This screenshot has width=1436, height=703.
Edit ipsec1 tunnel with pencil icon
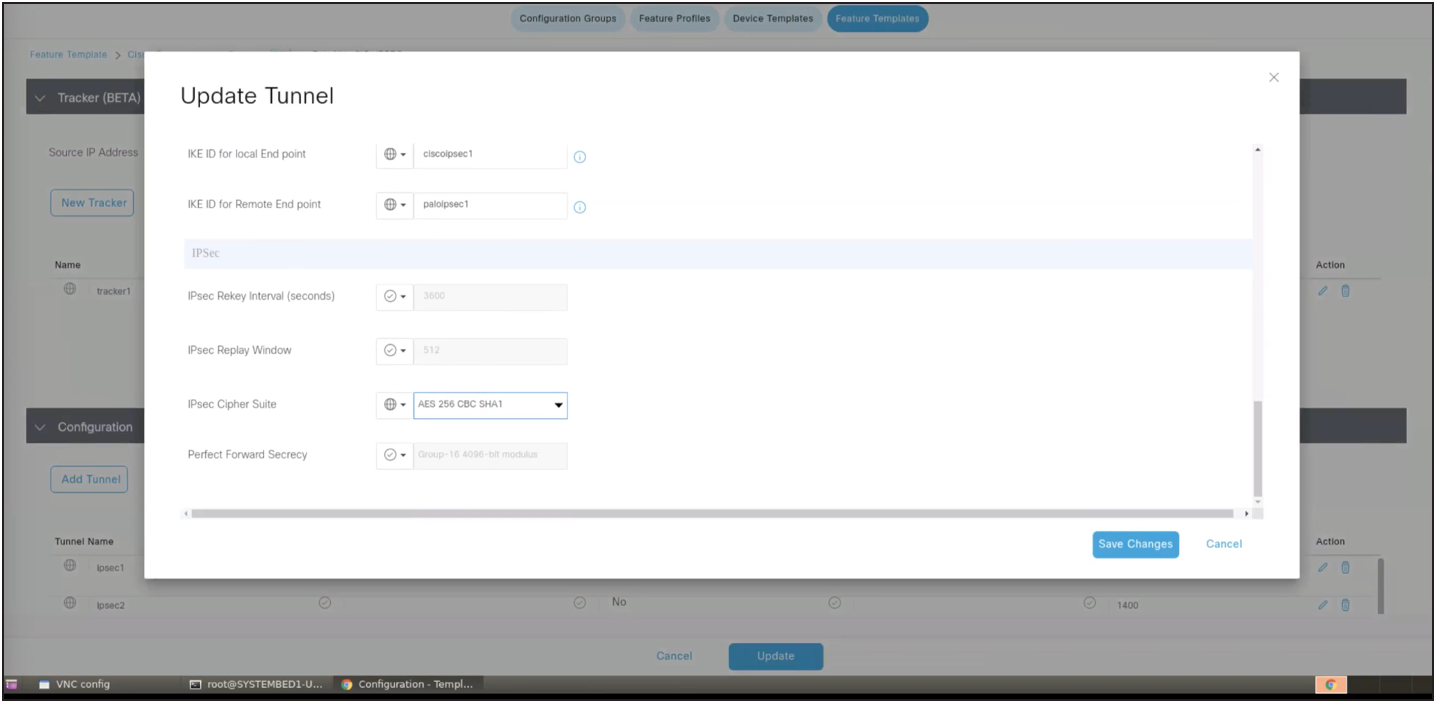tap(1323, 567)
